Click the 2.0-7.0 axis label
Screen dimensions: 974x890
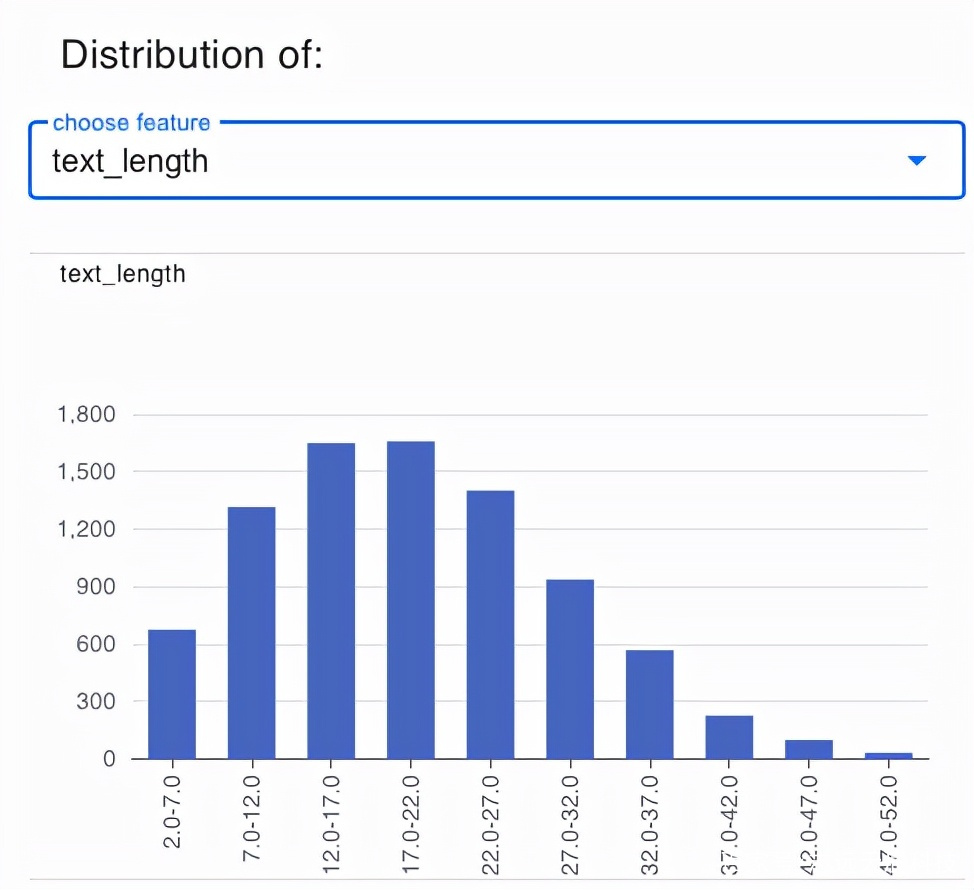(x=172, y=812)
